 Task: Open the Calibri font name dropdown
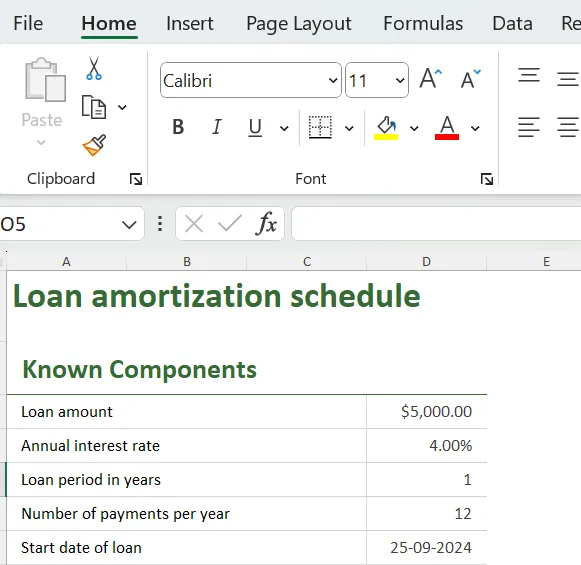[333, 80]
